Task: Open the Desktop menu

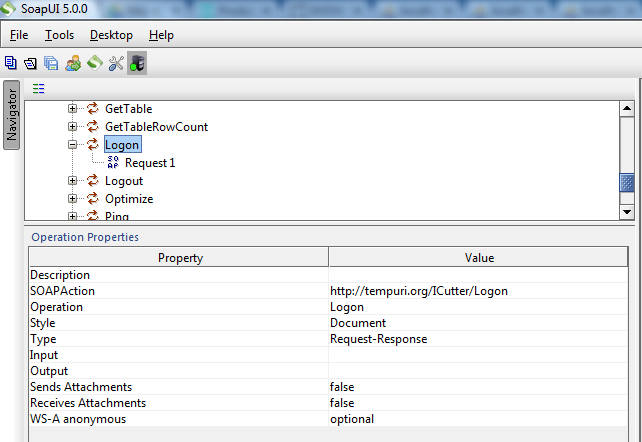Action: click(x=110, y=35)
